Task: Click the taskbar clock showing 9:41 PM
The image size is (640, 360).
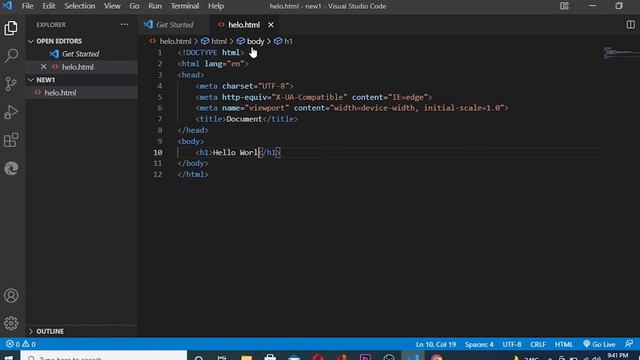Action: 618,356
